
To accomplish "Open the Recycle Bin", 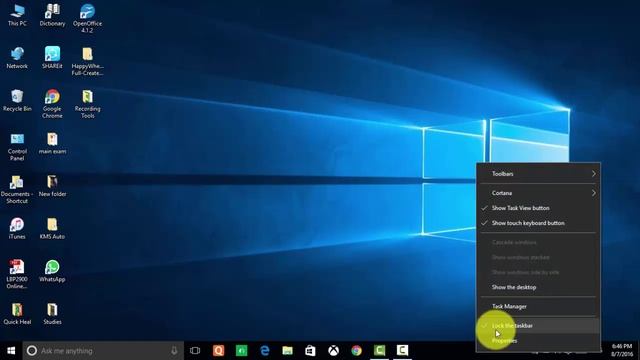I will [x=17, y=101].
